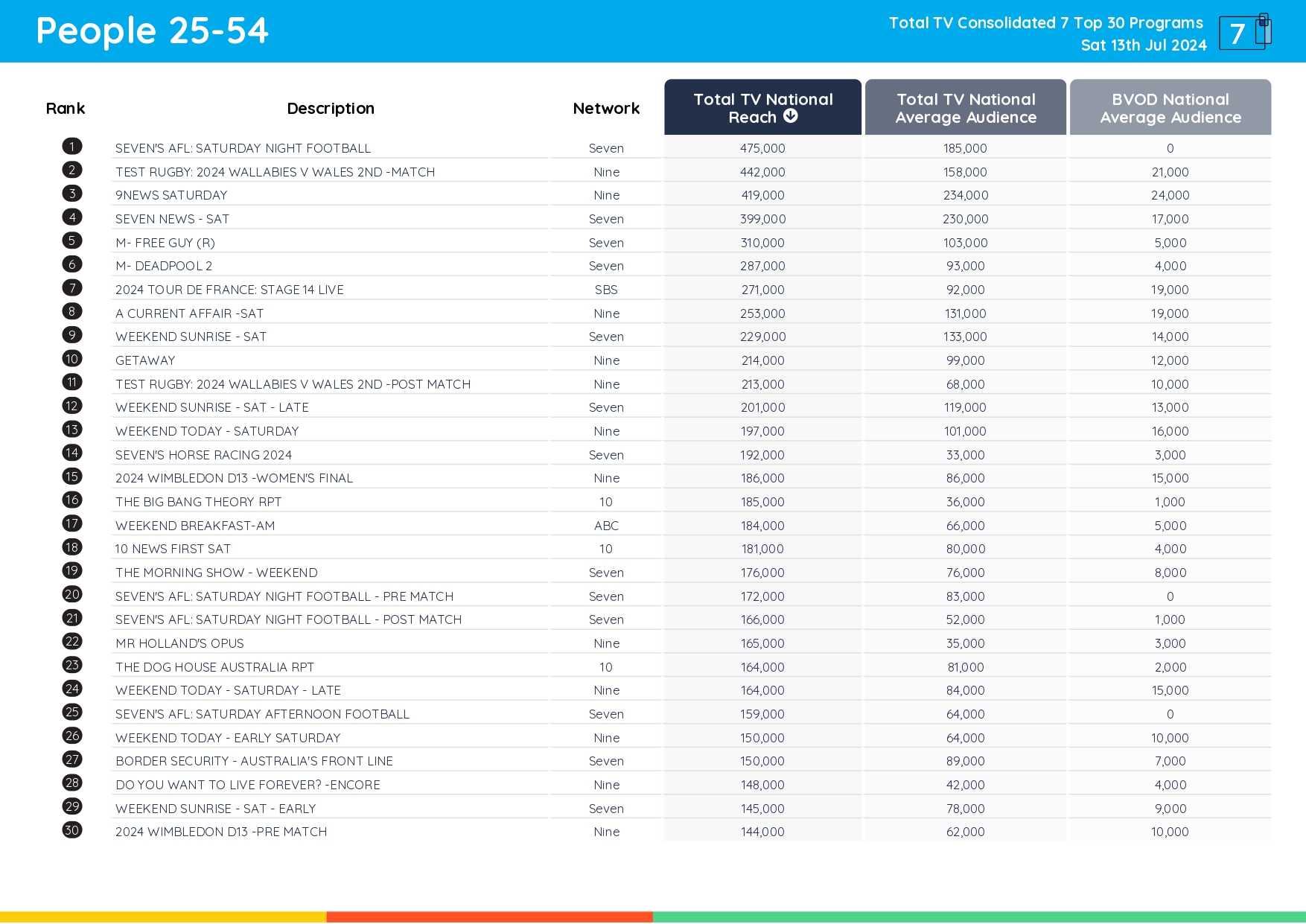The image size is (1306, 924).
Task: Open SEVEN'S AFL: SATURDAY NIGHT FOOTBALL program entry
Action: pos(243,147)
